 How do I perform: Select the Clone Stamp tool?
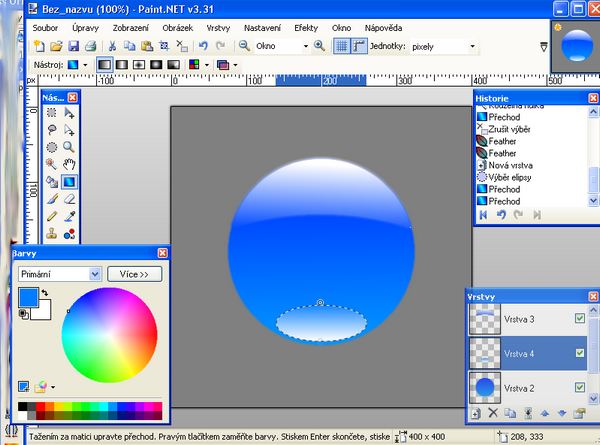(x=51, y=233)
